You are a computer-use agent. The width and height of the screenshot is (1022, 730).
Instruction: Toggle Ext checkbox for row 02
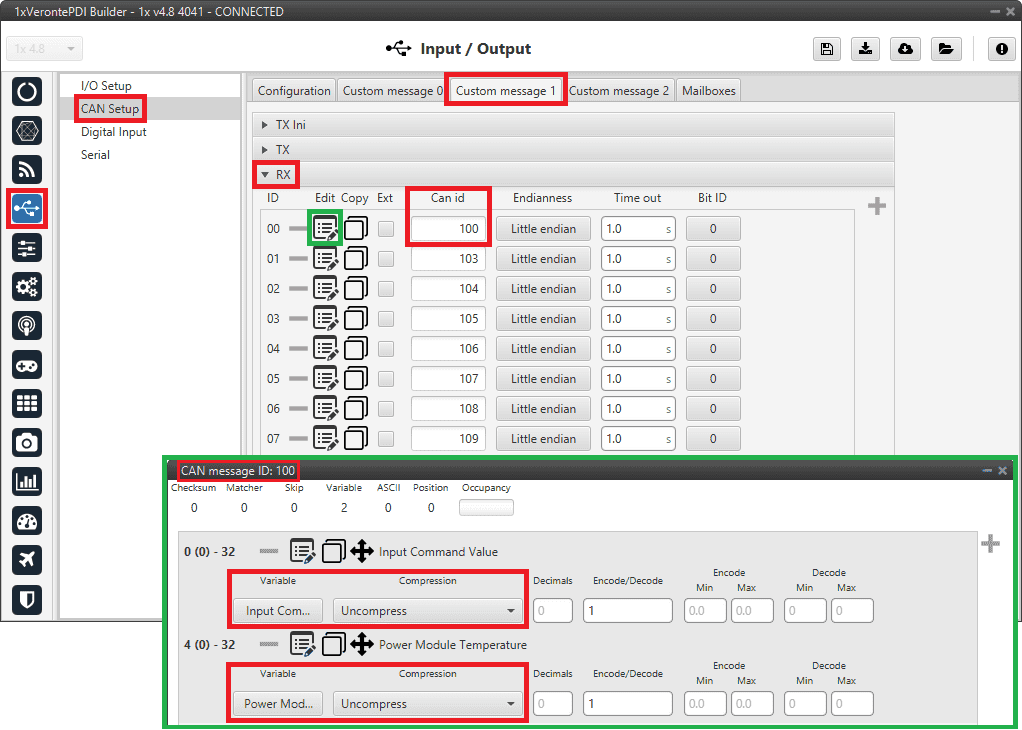[386, 289]
